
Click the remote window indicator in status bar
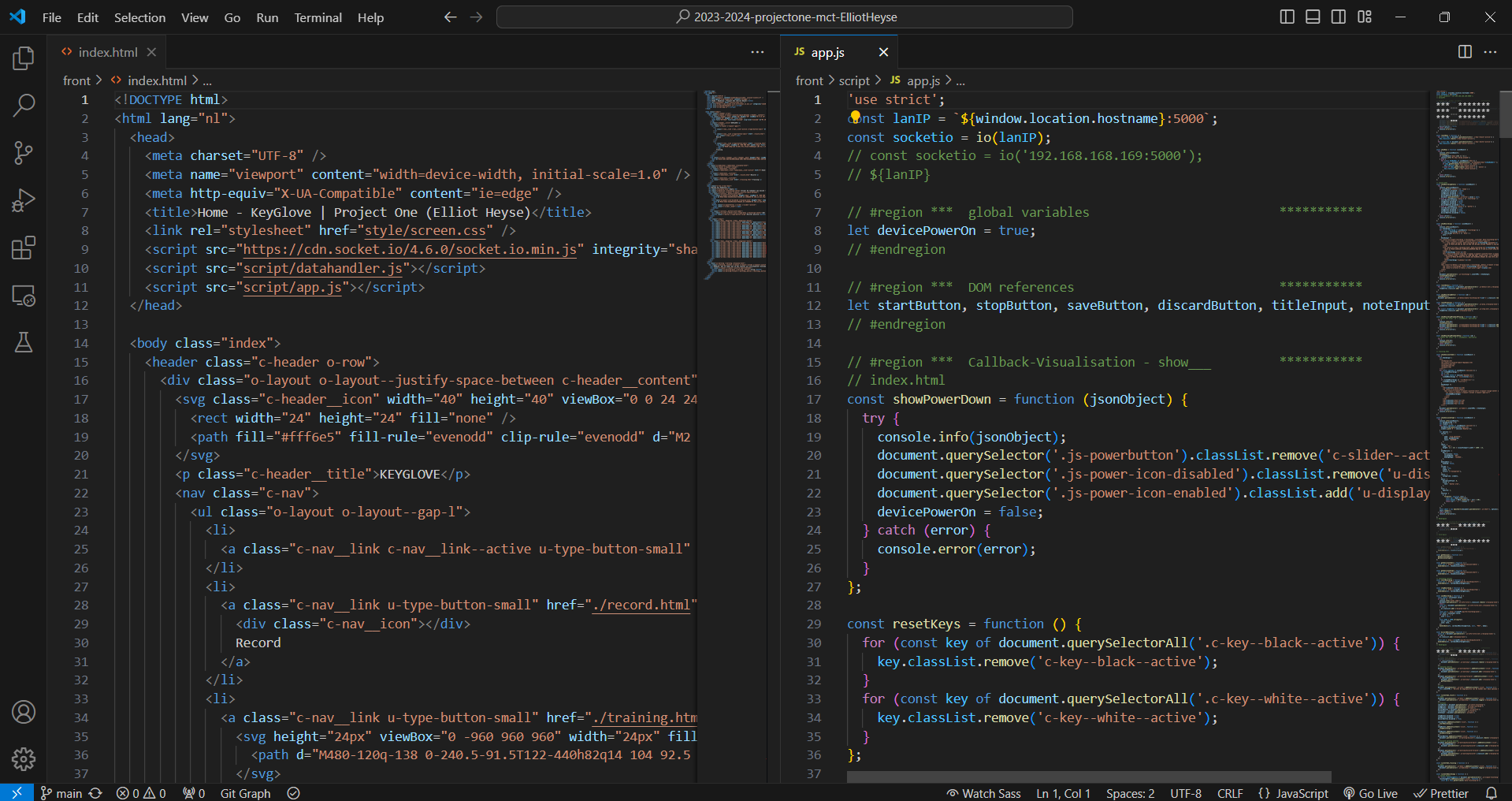(17, 792)
